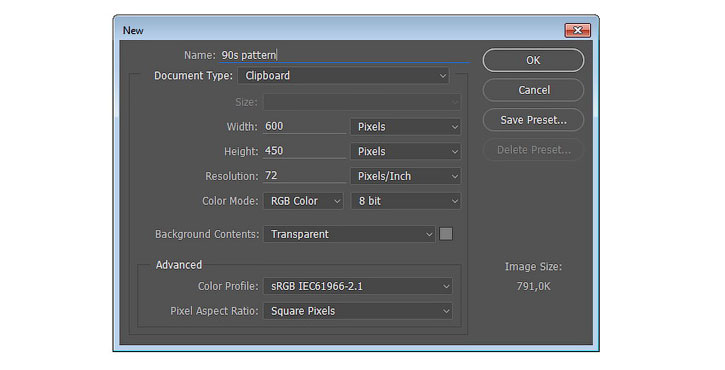Open the 8 bit depth dropdown
Viewport: 725px width, 370px height.
406,201
